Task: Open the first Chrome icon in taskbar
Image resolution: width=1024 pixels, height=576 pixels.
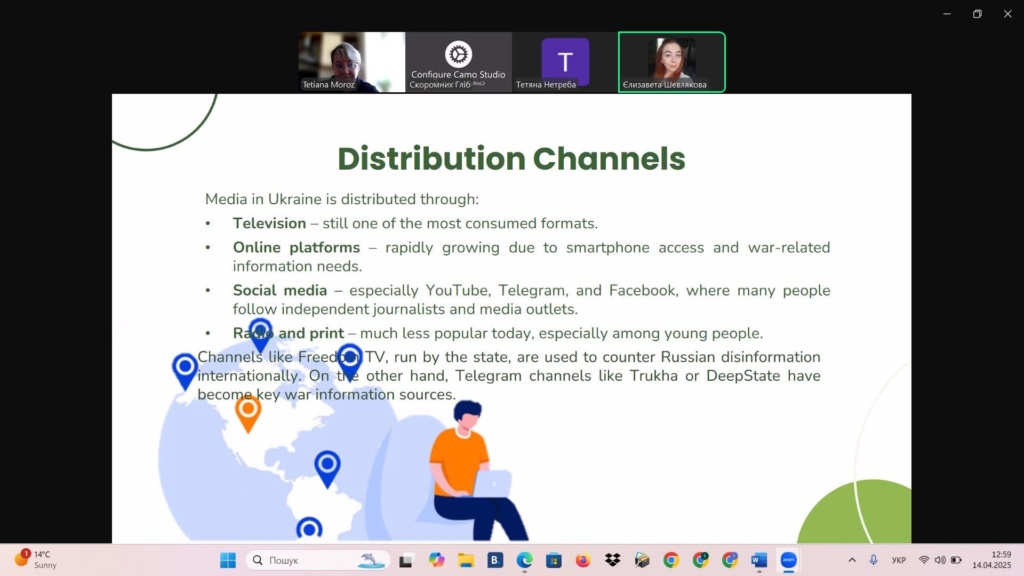Action: click(671, 560)
